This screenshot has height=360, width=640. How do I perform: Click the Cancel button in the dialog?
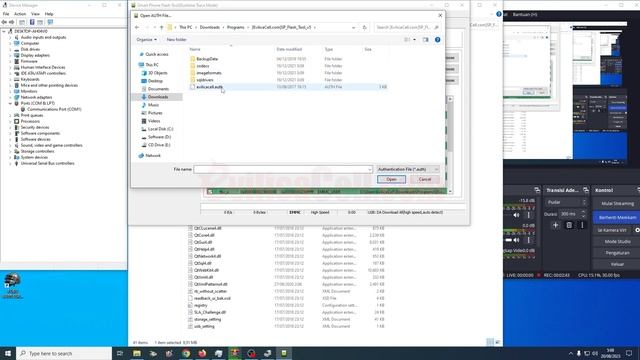coord(424,179)
